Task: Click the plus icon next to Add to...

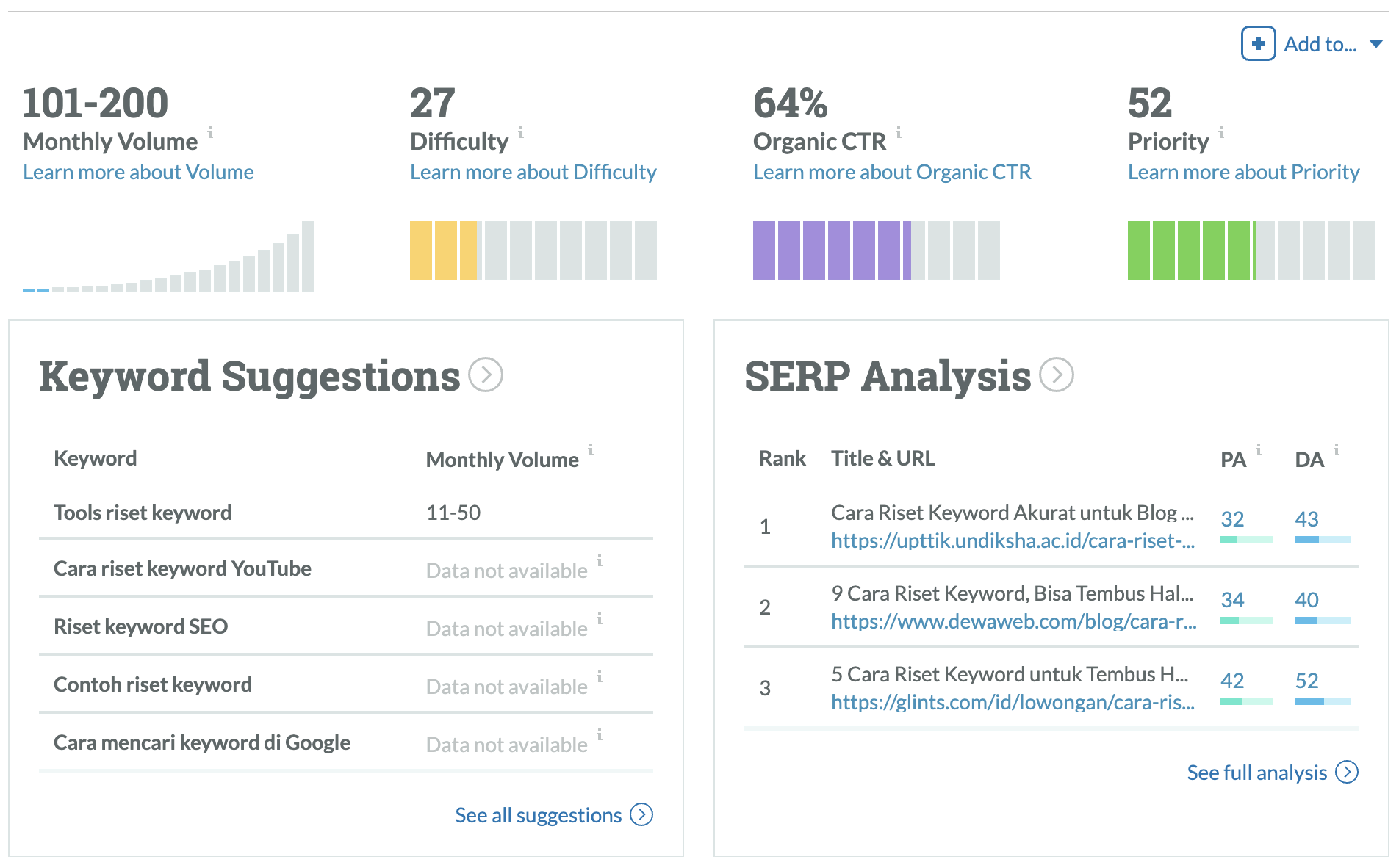Action: [1257, 44]
